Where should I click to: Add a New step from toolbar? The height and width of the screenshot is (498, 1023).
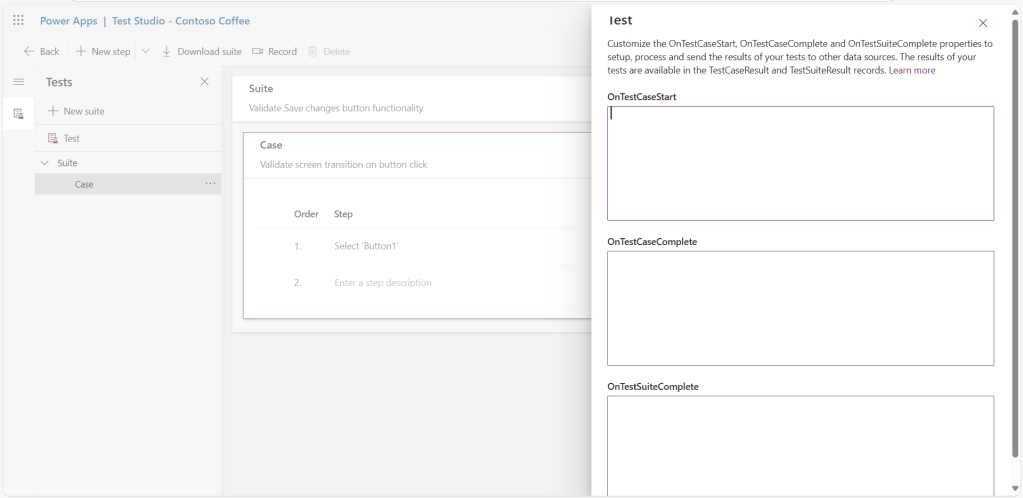(103, 51)
